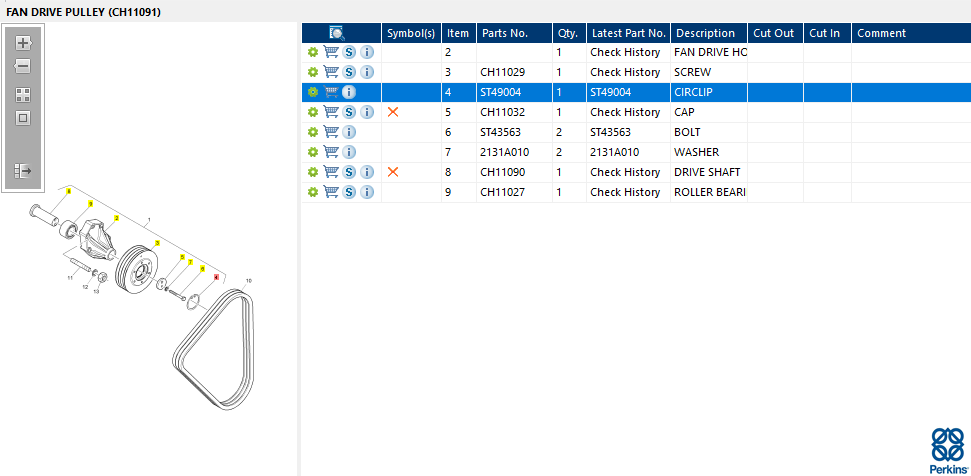Click gear icon for WASHER row
Viewport: 971px width, 476px height.
(313, 152)
